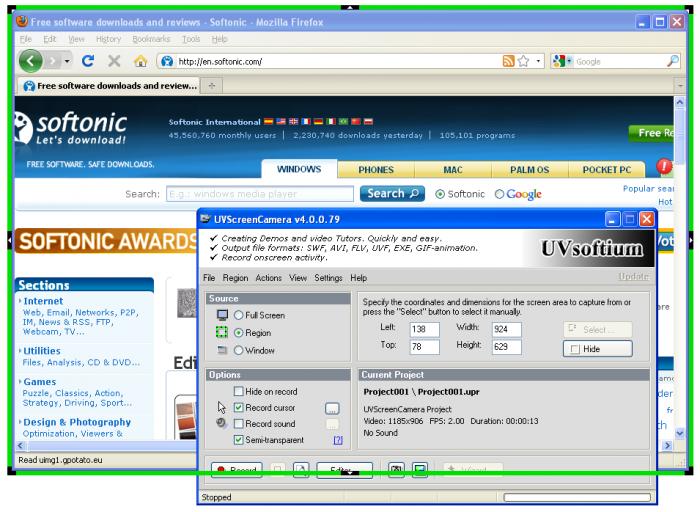Open the Bookmarks menu in Firefox
The image size is (700, 512).
[x=151, y=39]
